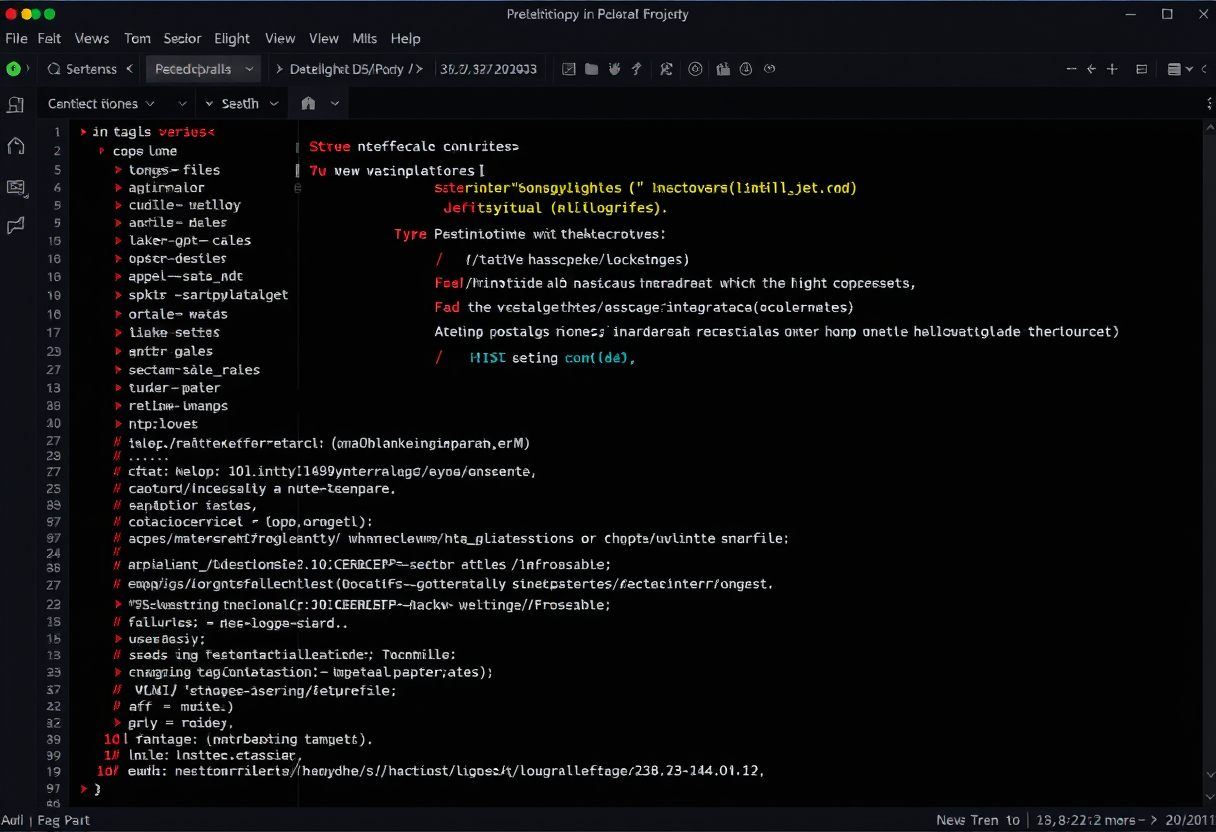The width and height of the screenshot is (1216, 832).
Task: Open the Elight menu
Action: [x=232, y=38]
